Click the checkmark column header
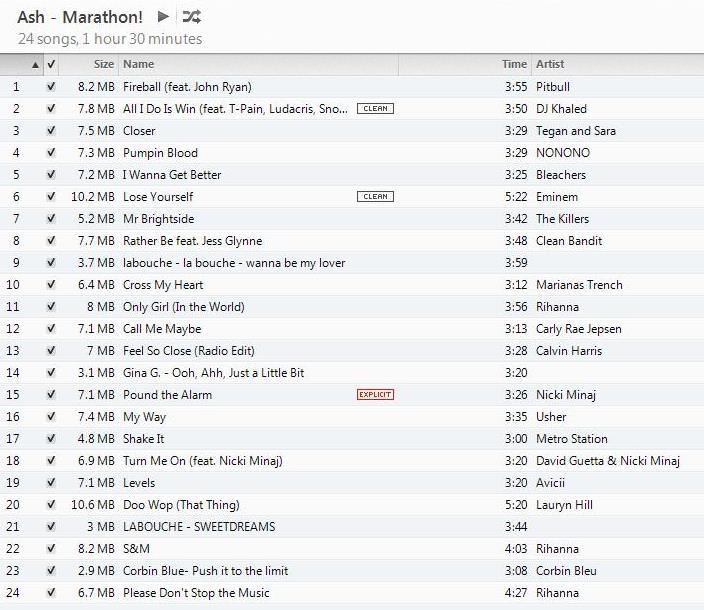Image resolution: width=704 pixels, height=610 pixels. click(51, 65)
